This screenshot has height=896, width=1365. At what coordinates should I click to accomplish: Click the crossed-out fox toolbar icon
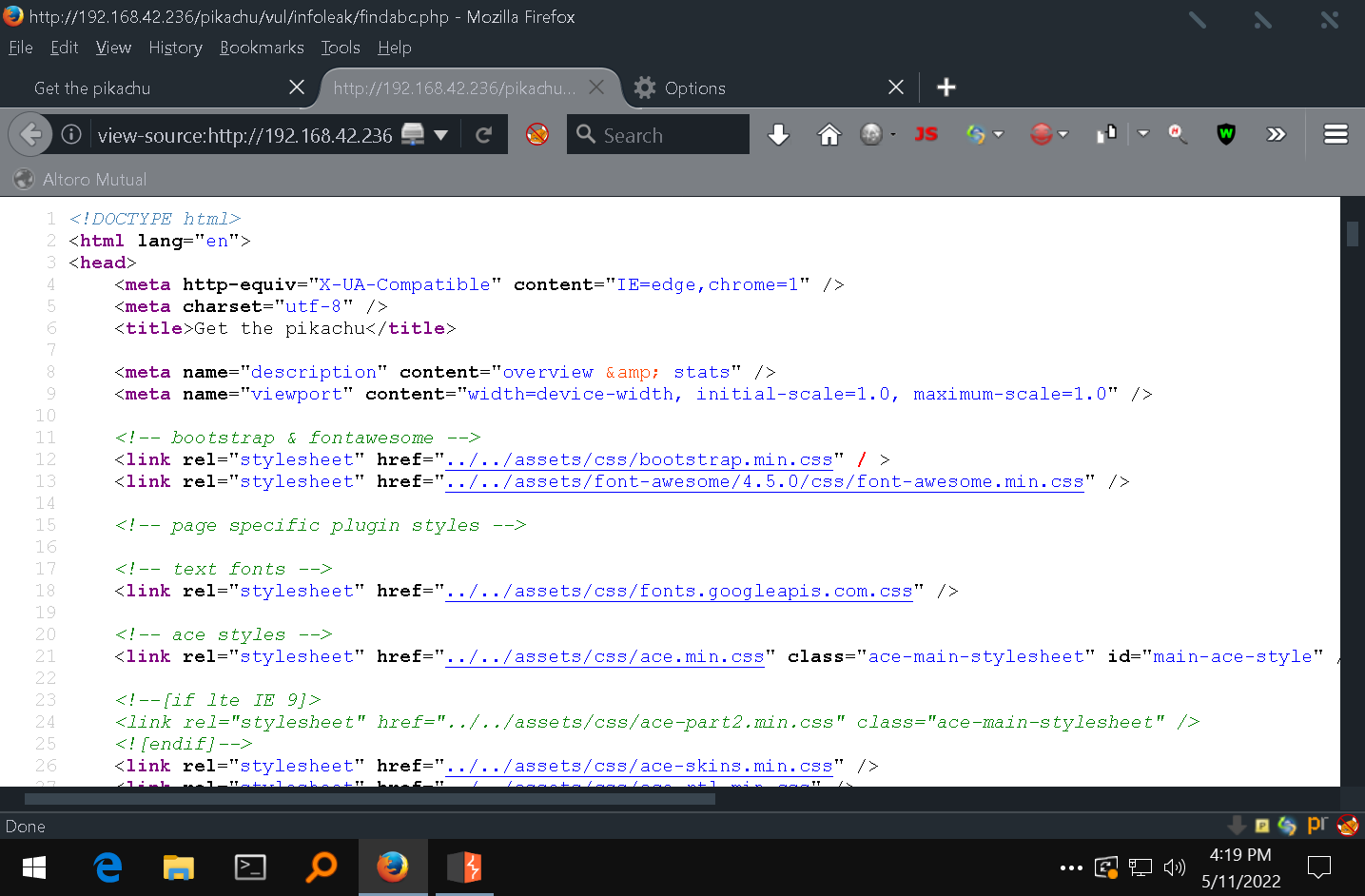[x=537, y=135]
